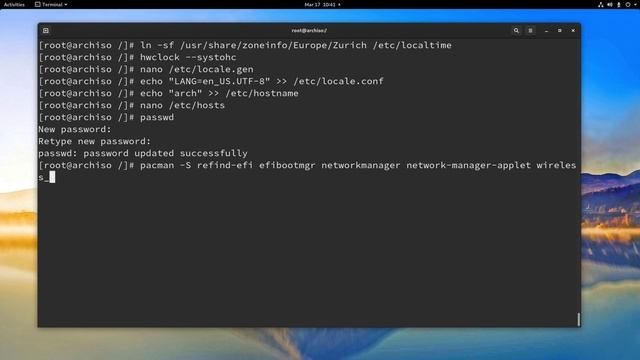This screenshot has height=360, width=640.
Task: Click "refind-efi" in the pacman command
Action: pyautogui.click(x=225, y=165)
